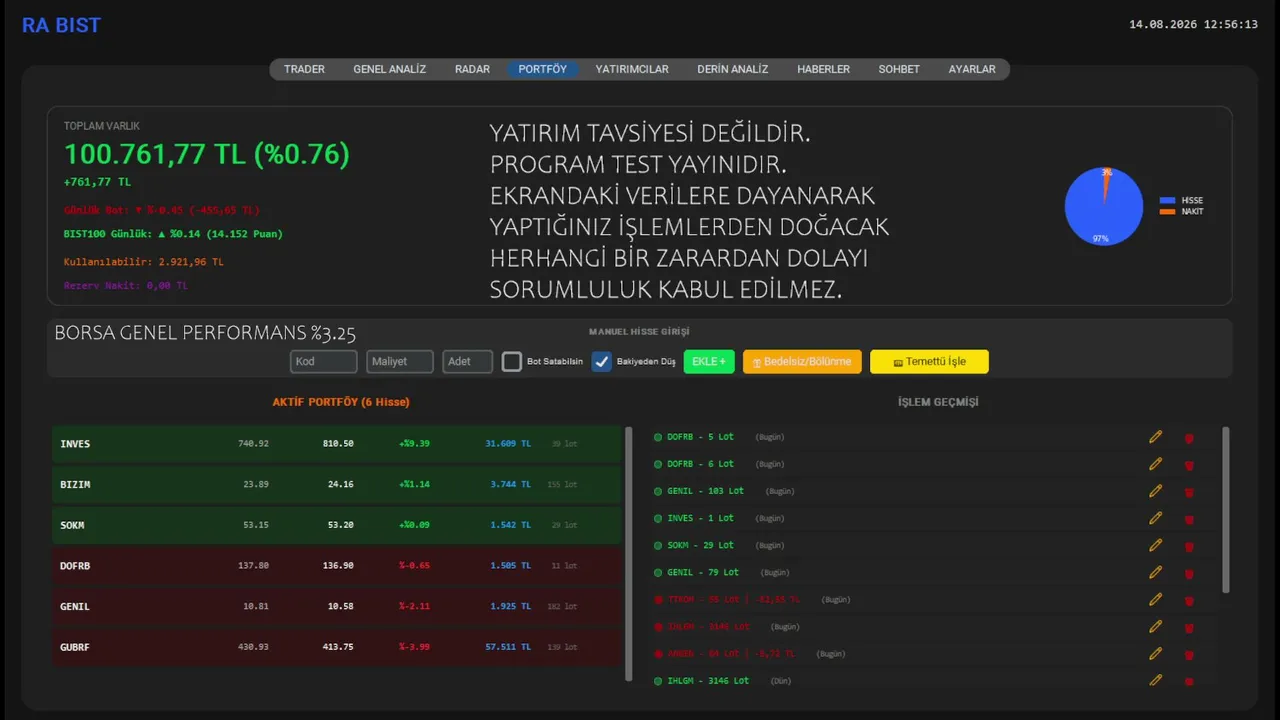
Task: Delete the INVES - 1 Lot transaction
Action: 1189,519
